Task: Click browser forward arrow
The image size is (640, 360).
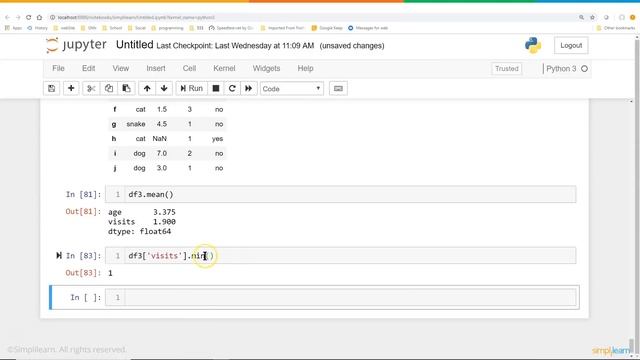Action: [18, 17]
